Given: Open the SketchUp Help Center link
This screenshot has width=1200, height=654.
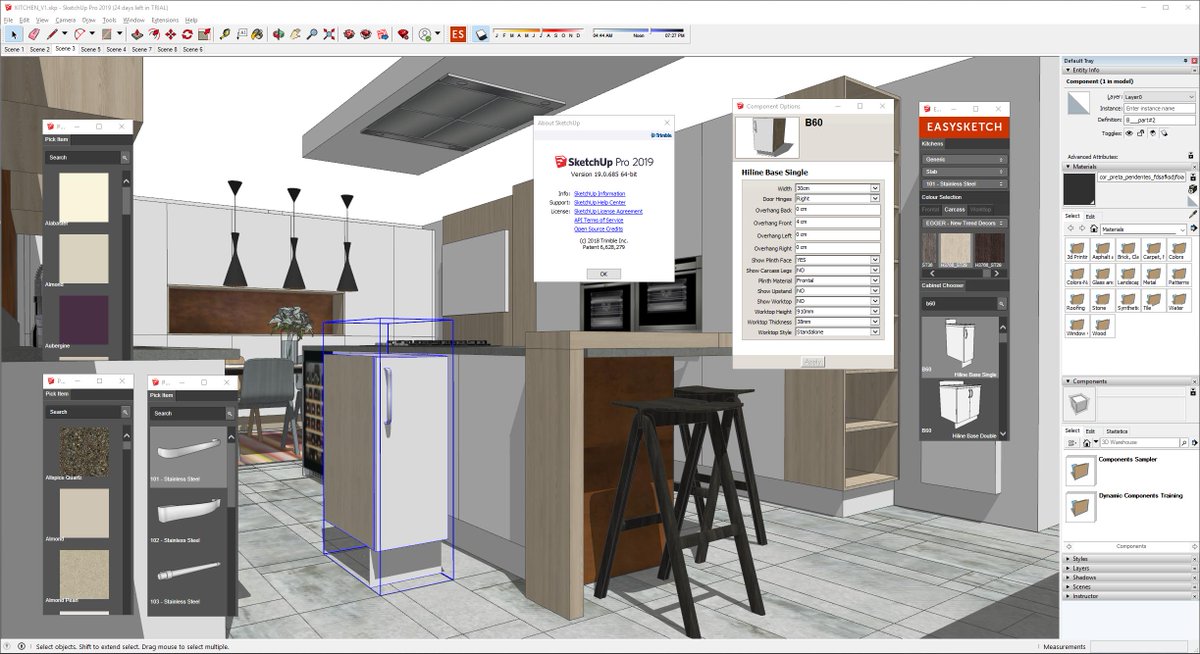Looking at the screenshot, I should 600,202.
